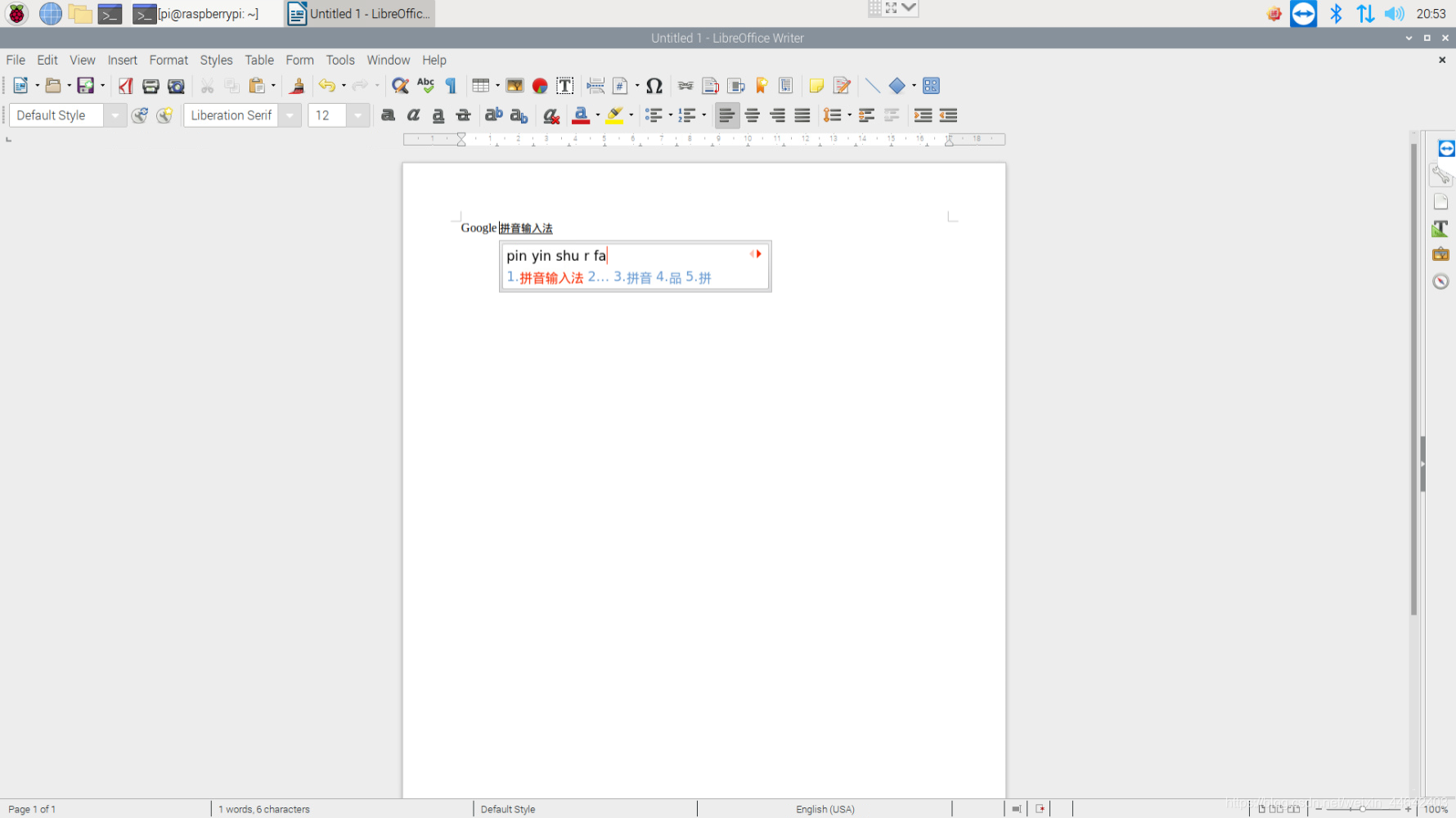
Task: Open the Format menu
Action: (169, 60)
